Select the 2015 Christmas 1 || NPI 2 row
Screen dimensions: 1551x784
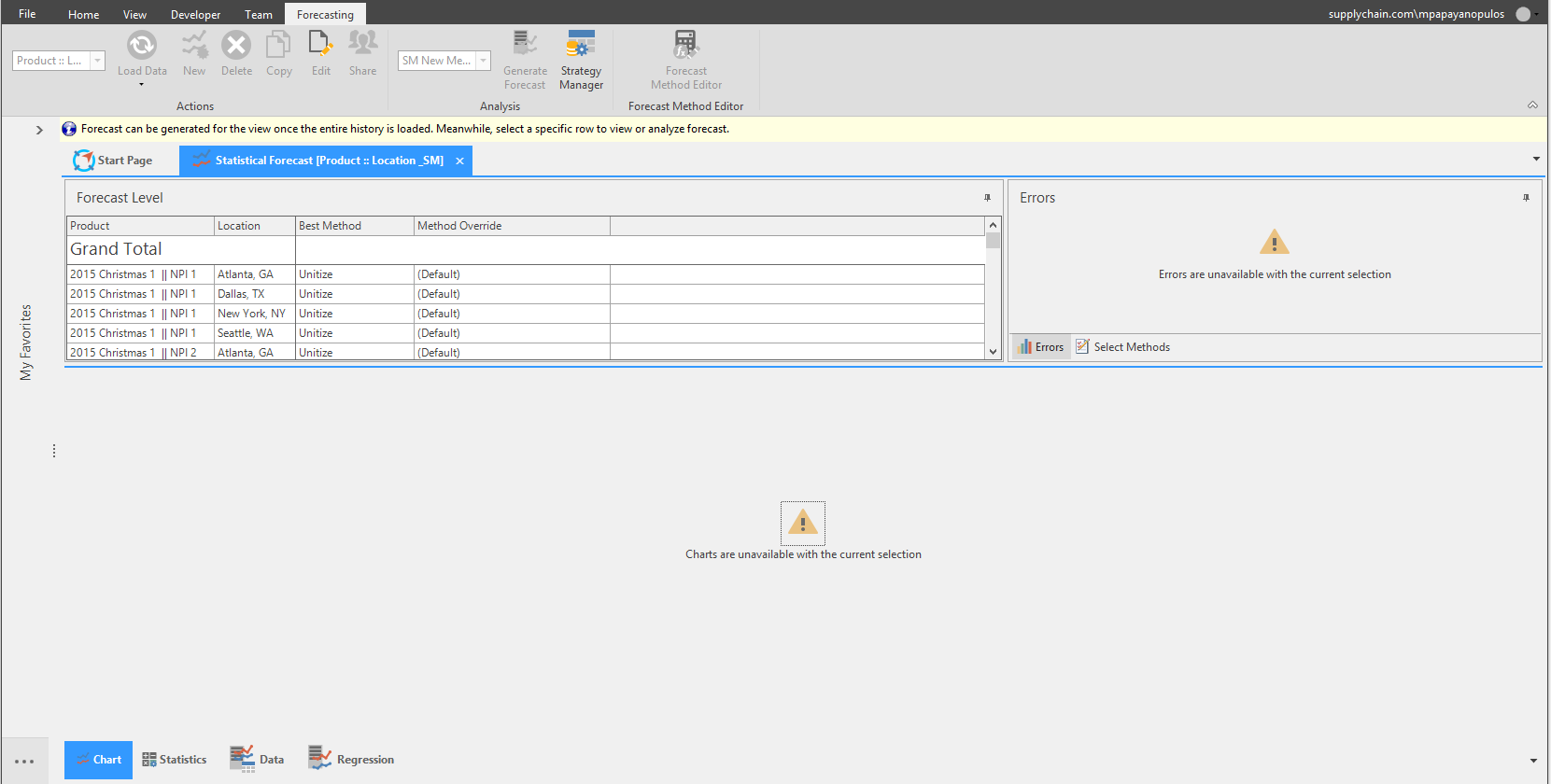(x=526, y=352)
